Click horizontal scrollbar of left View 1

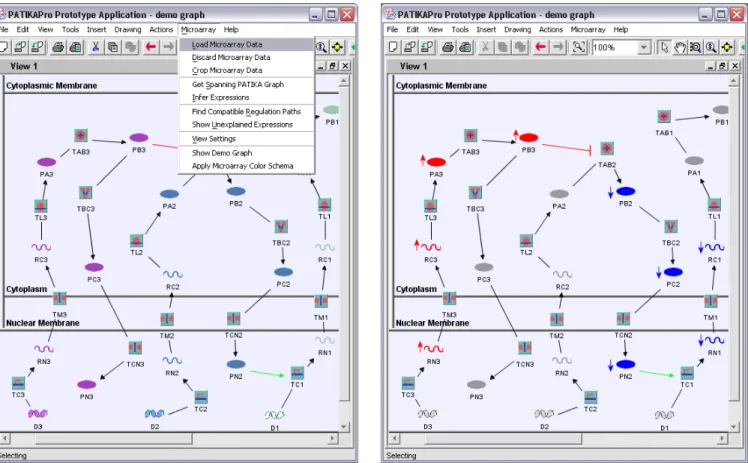[x=114, y=438]
